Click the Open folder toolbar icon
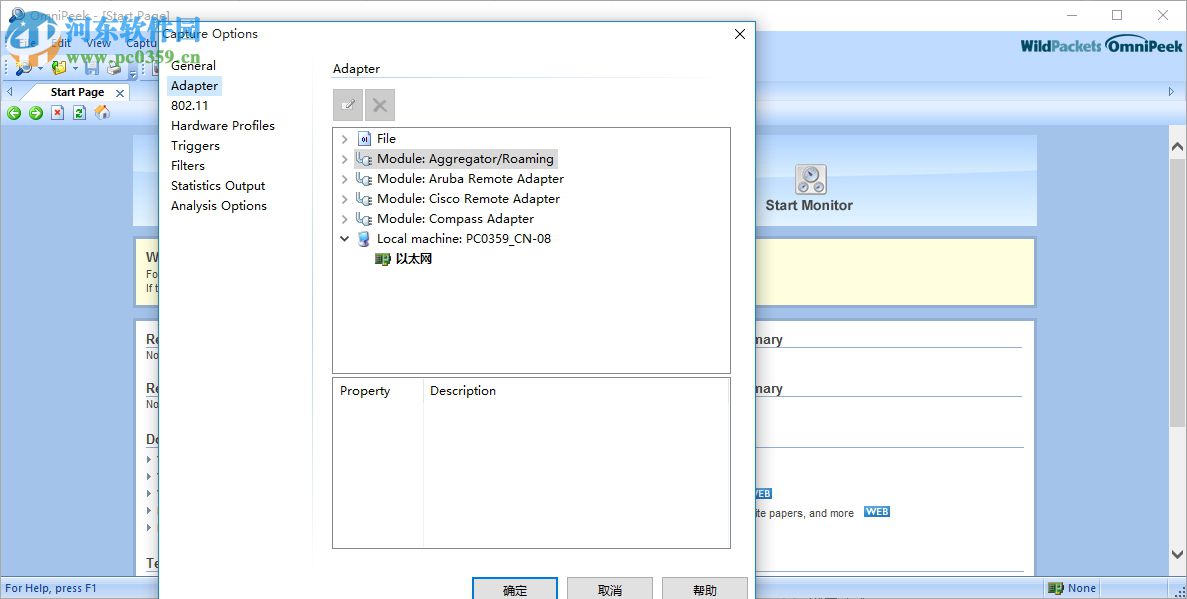Image resolution: width=1187 pixels, height=599 pixels. pos(59,68)
